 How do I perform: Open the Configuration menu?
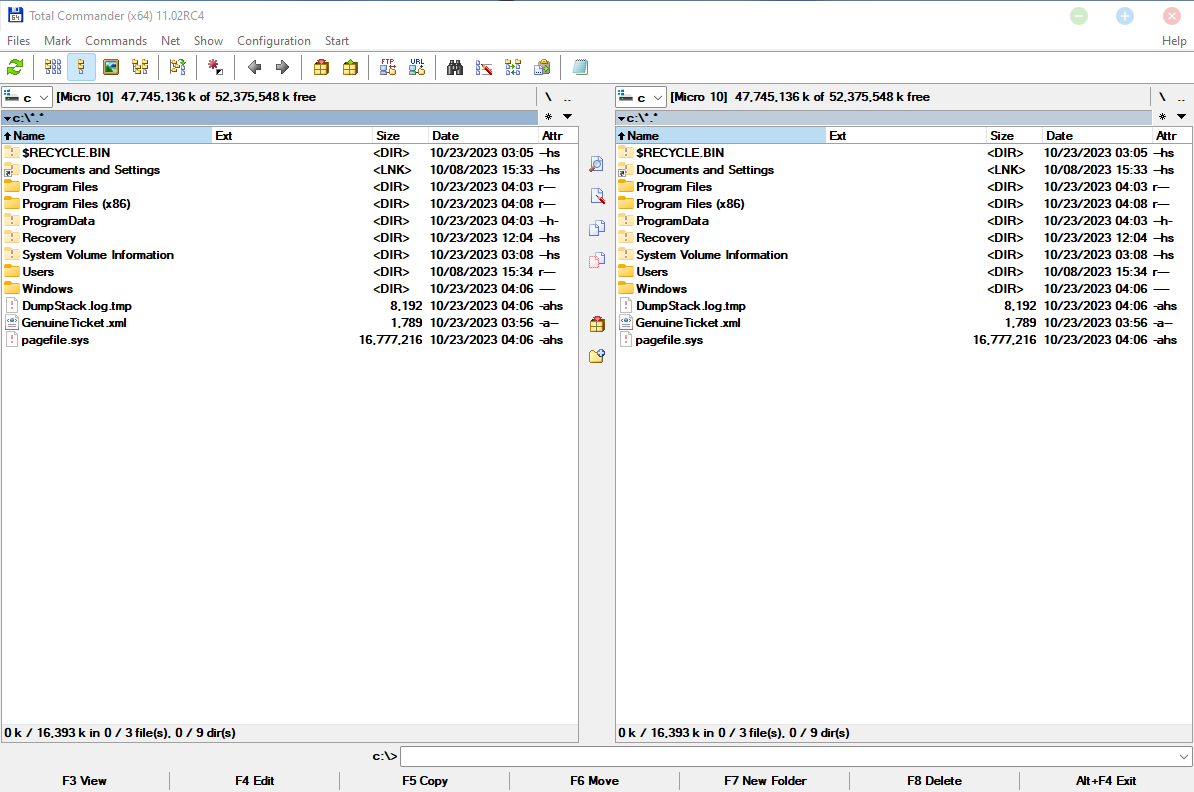tap(273, 40)
